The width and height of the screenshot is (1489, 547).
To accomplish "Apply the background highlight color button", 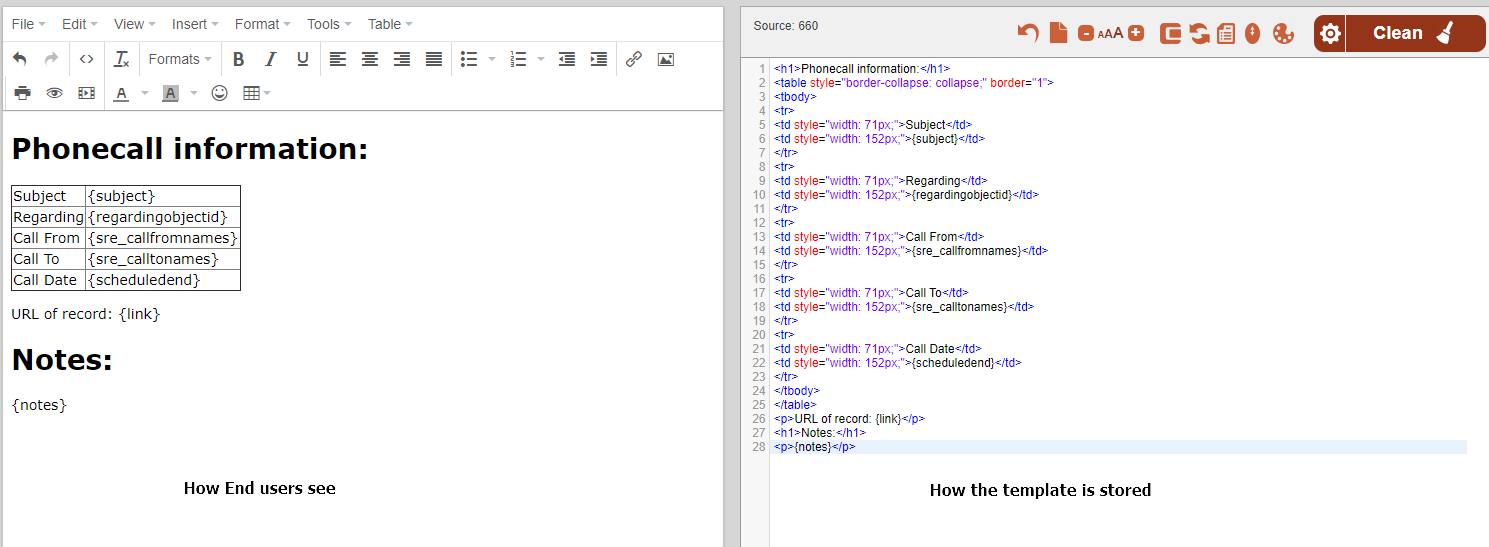I will (171, 93).
